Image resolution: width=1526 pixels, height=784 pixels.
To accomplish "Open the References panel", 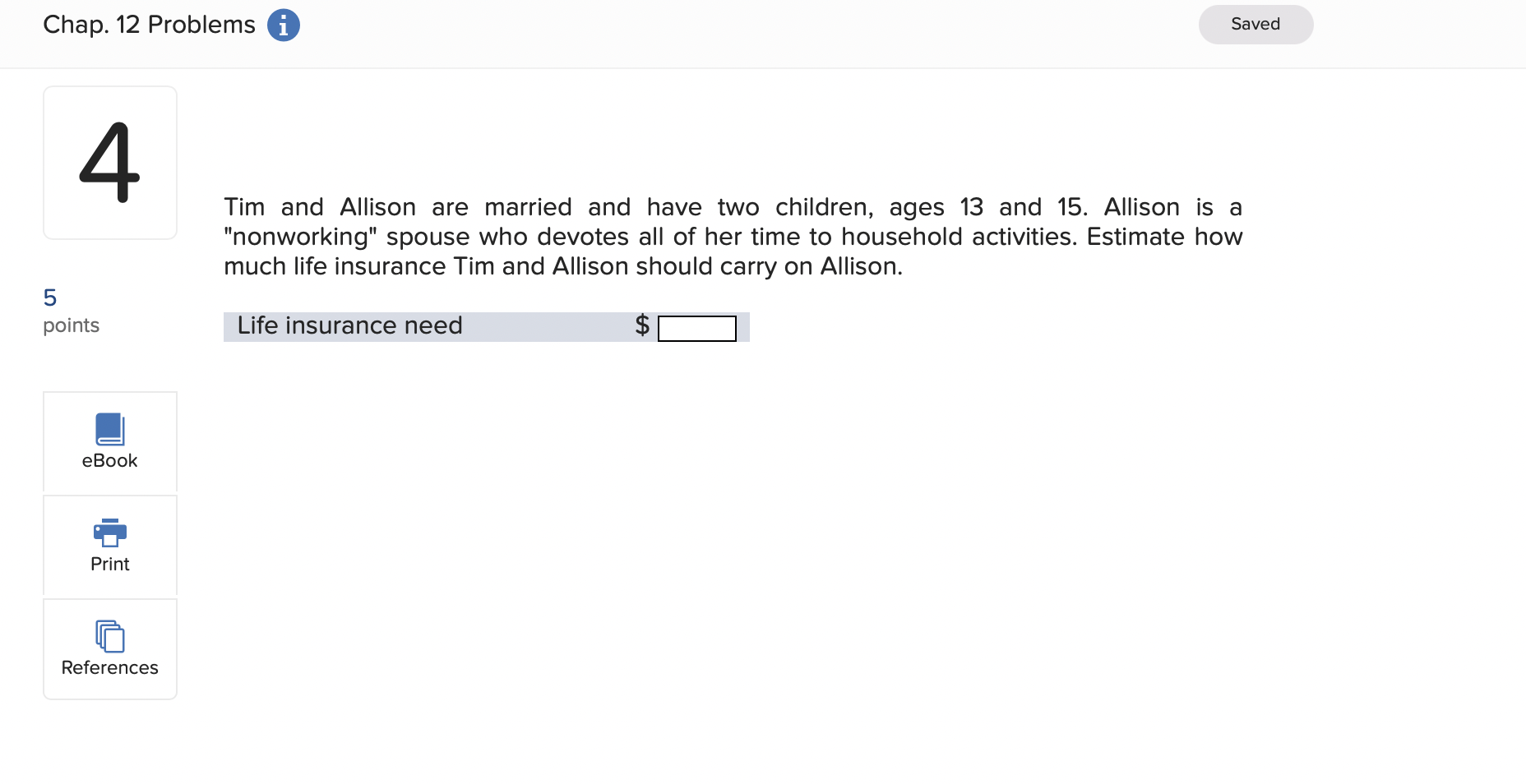I will [109, 648].
